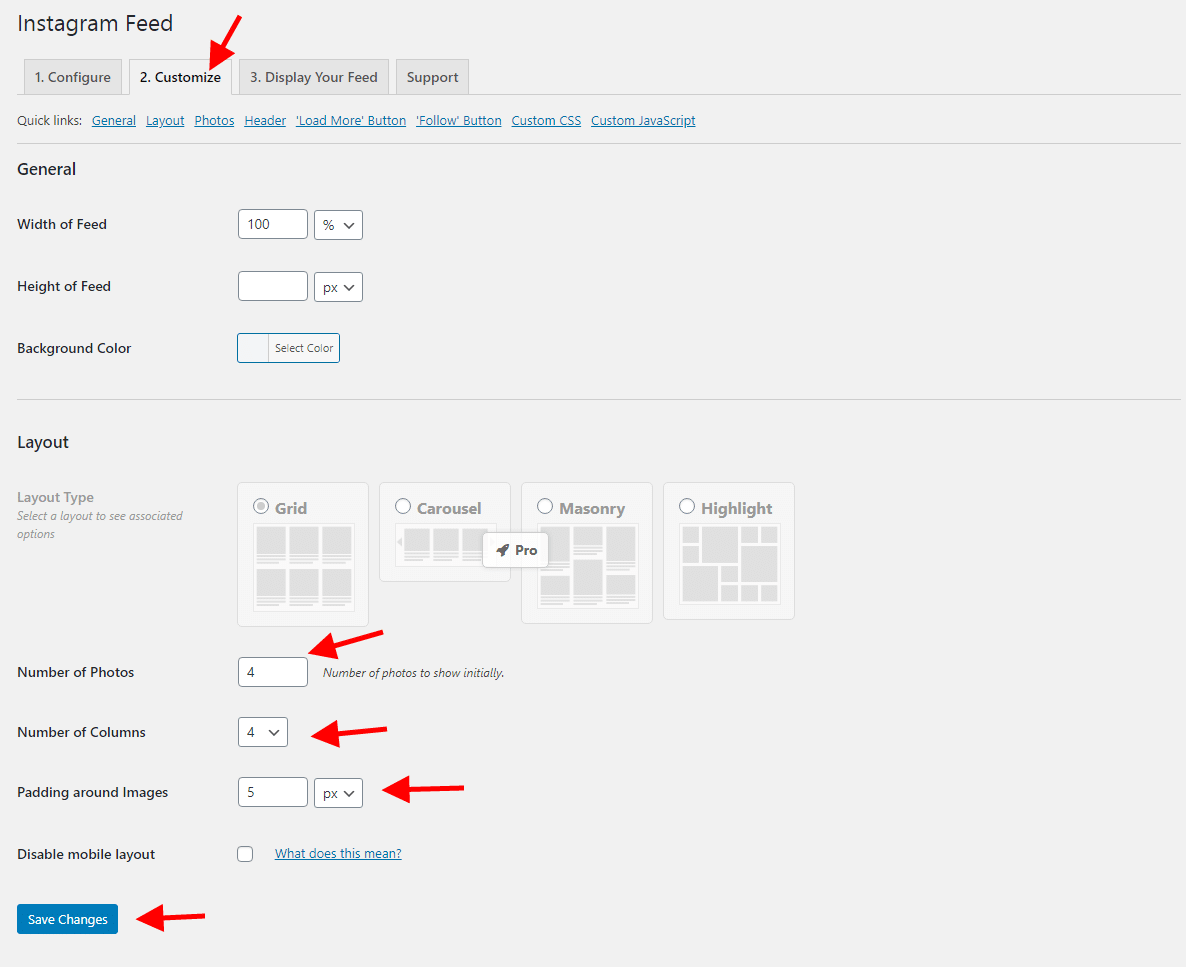Image resolution: width=1186 pixels, height=967 pixels.
Task: Select the Masonry layout radio button
Action: 545,506
